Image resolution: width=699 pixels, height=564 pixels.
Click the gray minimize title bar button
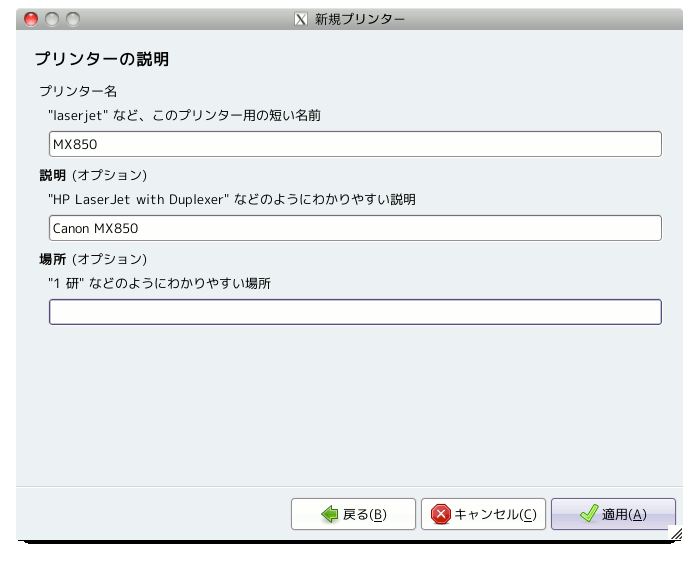click(x=52, y=19)
